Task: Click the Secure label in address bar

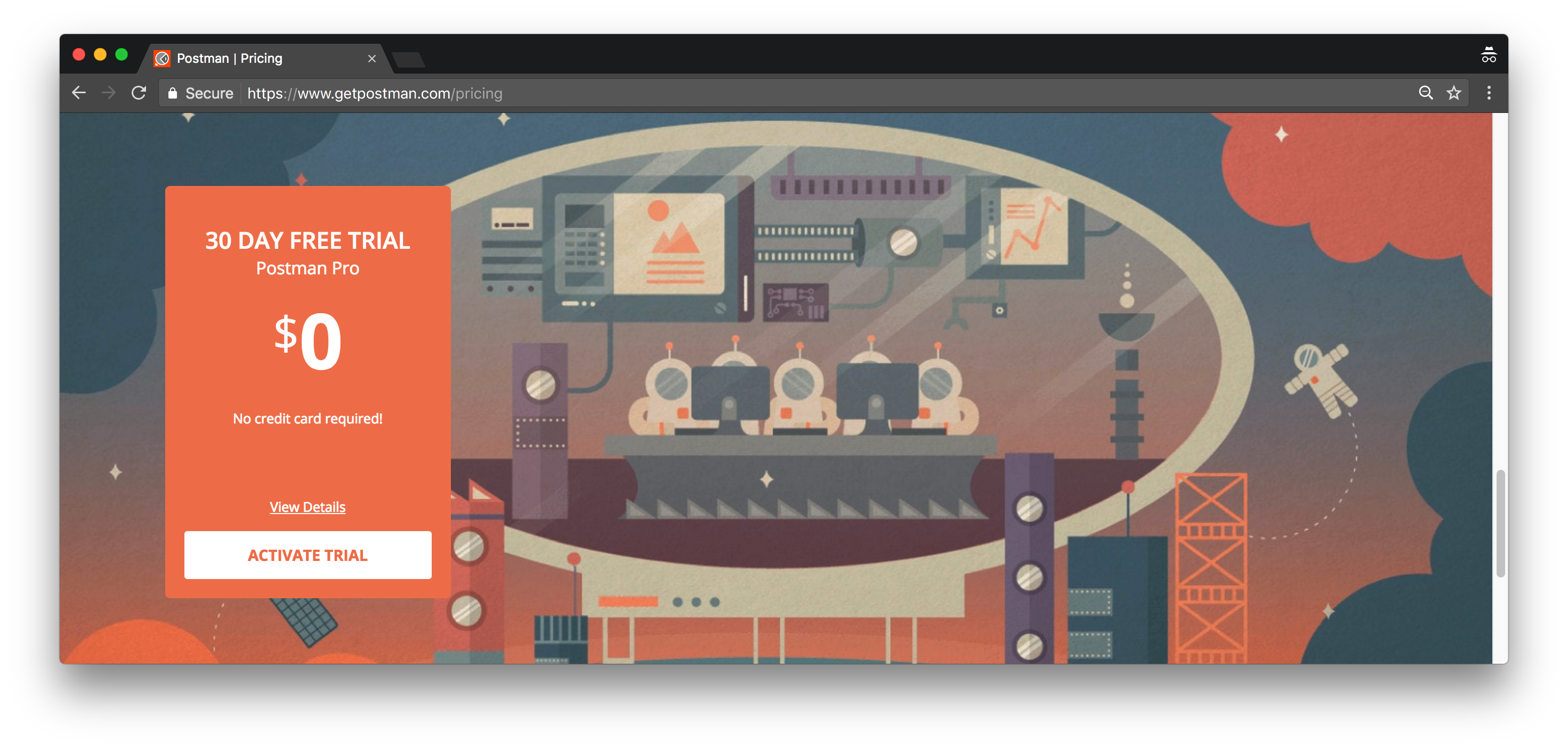Action: tap(209, 93)
